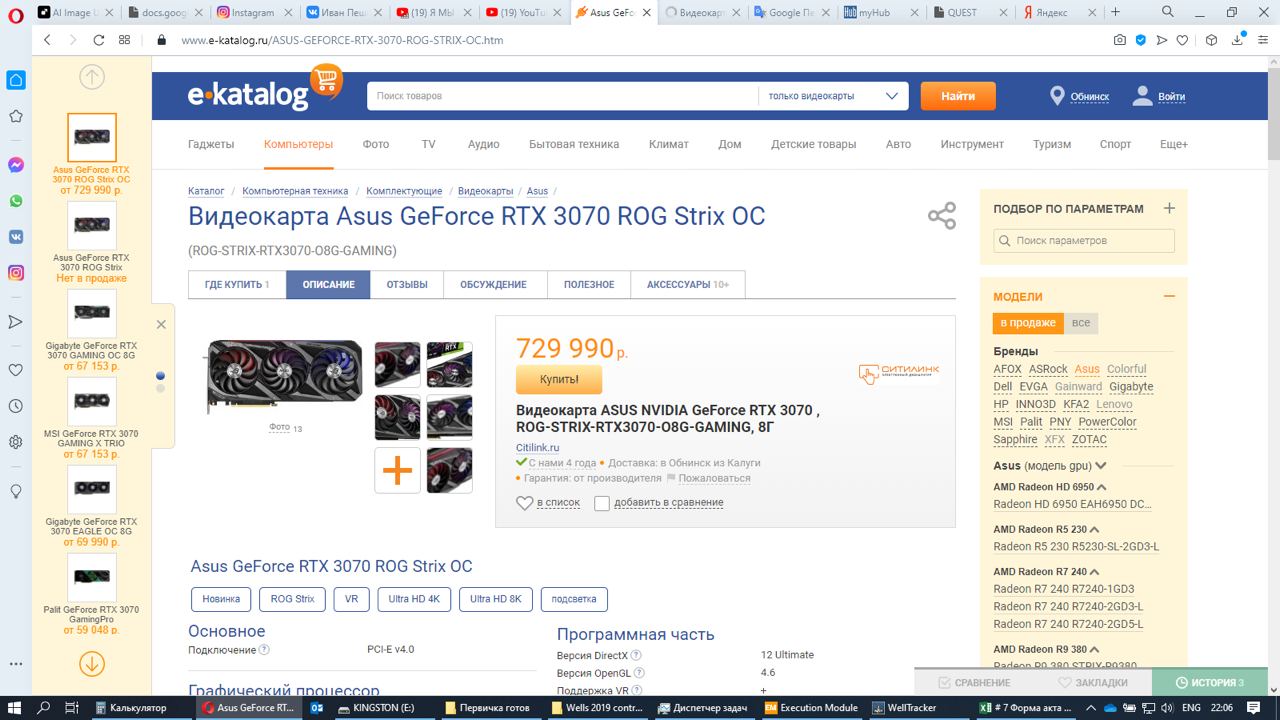Open Калькулятор from the taskbar
This screenshot has height=720, width=1280.
(x=139, y=707)
